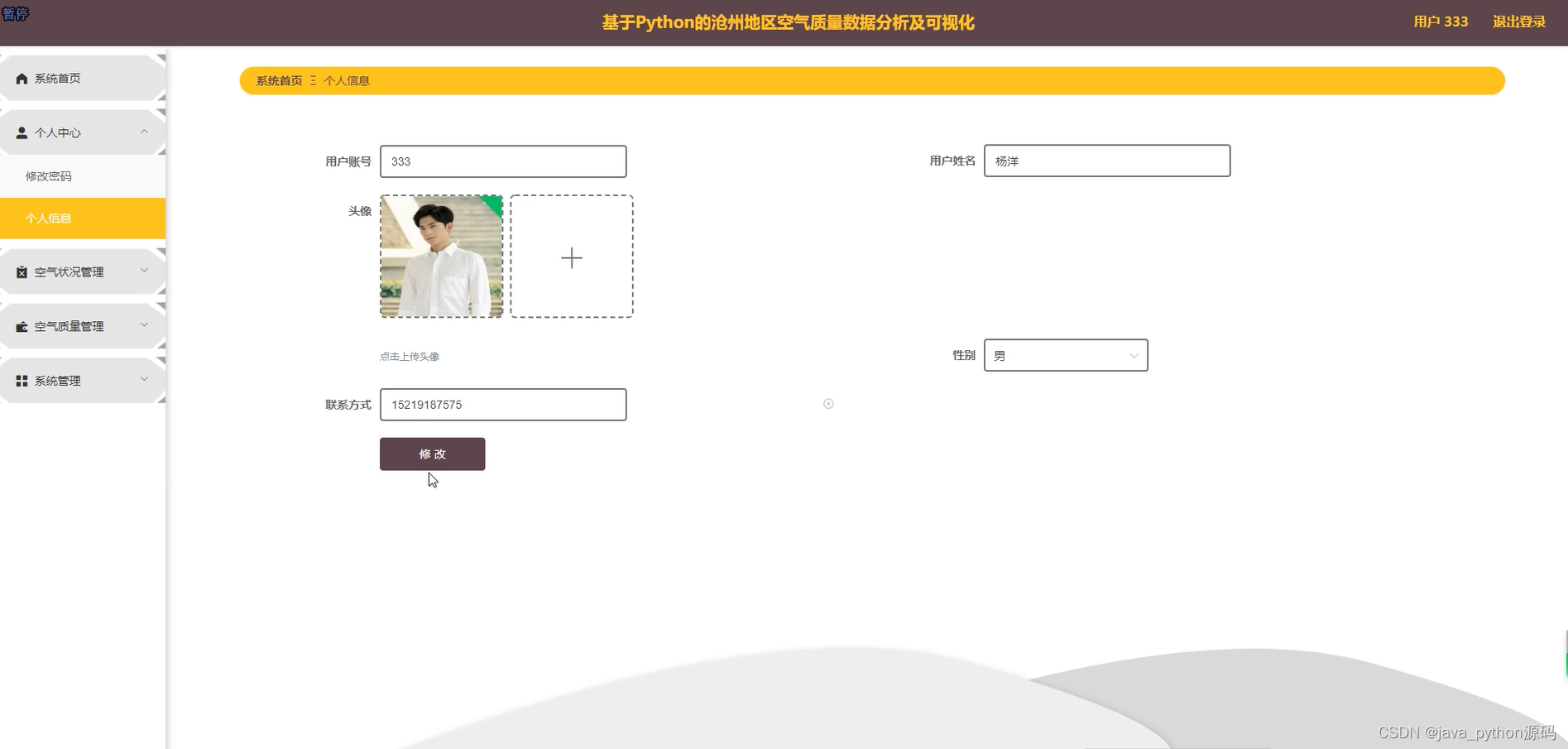Click the 系统首页 breadcrumb link
This screenshot has width=1568, height=749.
(x=279, y=81)
